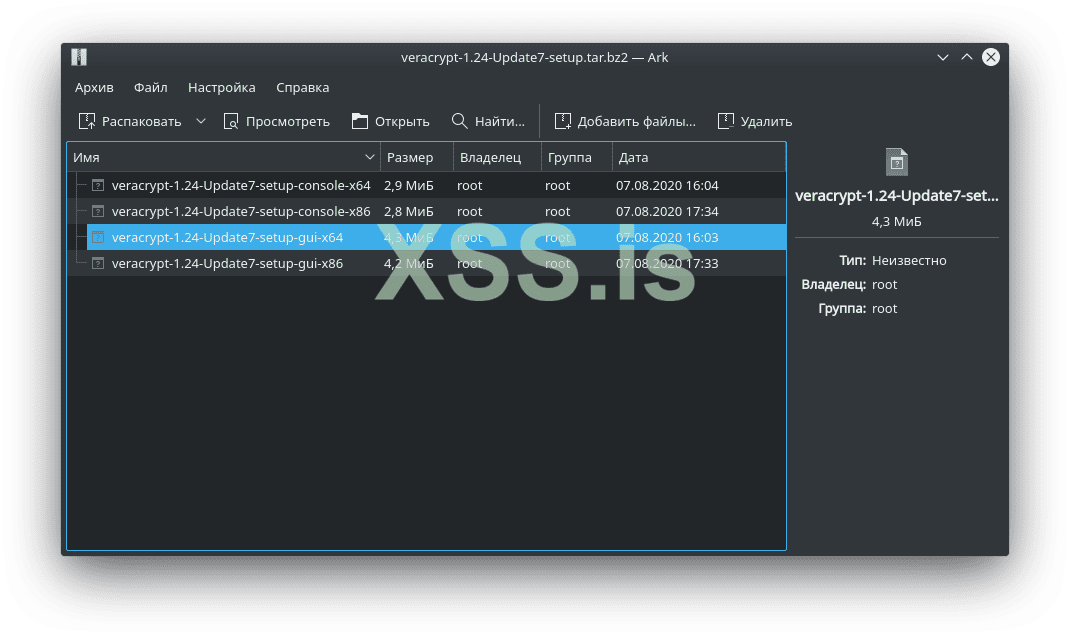Click date cell 07.08.2020 17:34
Screen dimensions: 1070x635
[x=667, y=211]
